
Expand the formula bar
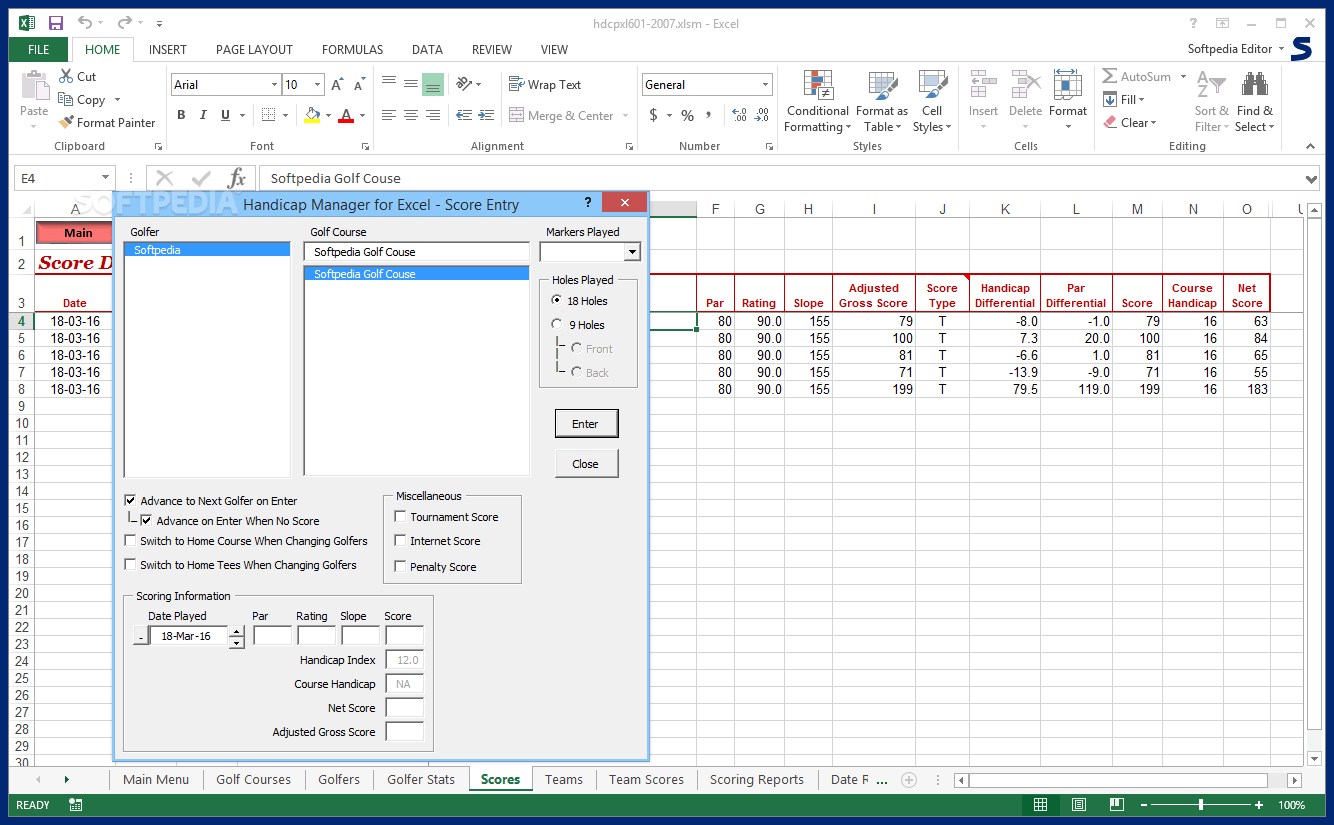1312,179
